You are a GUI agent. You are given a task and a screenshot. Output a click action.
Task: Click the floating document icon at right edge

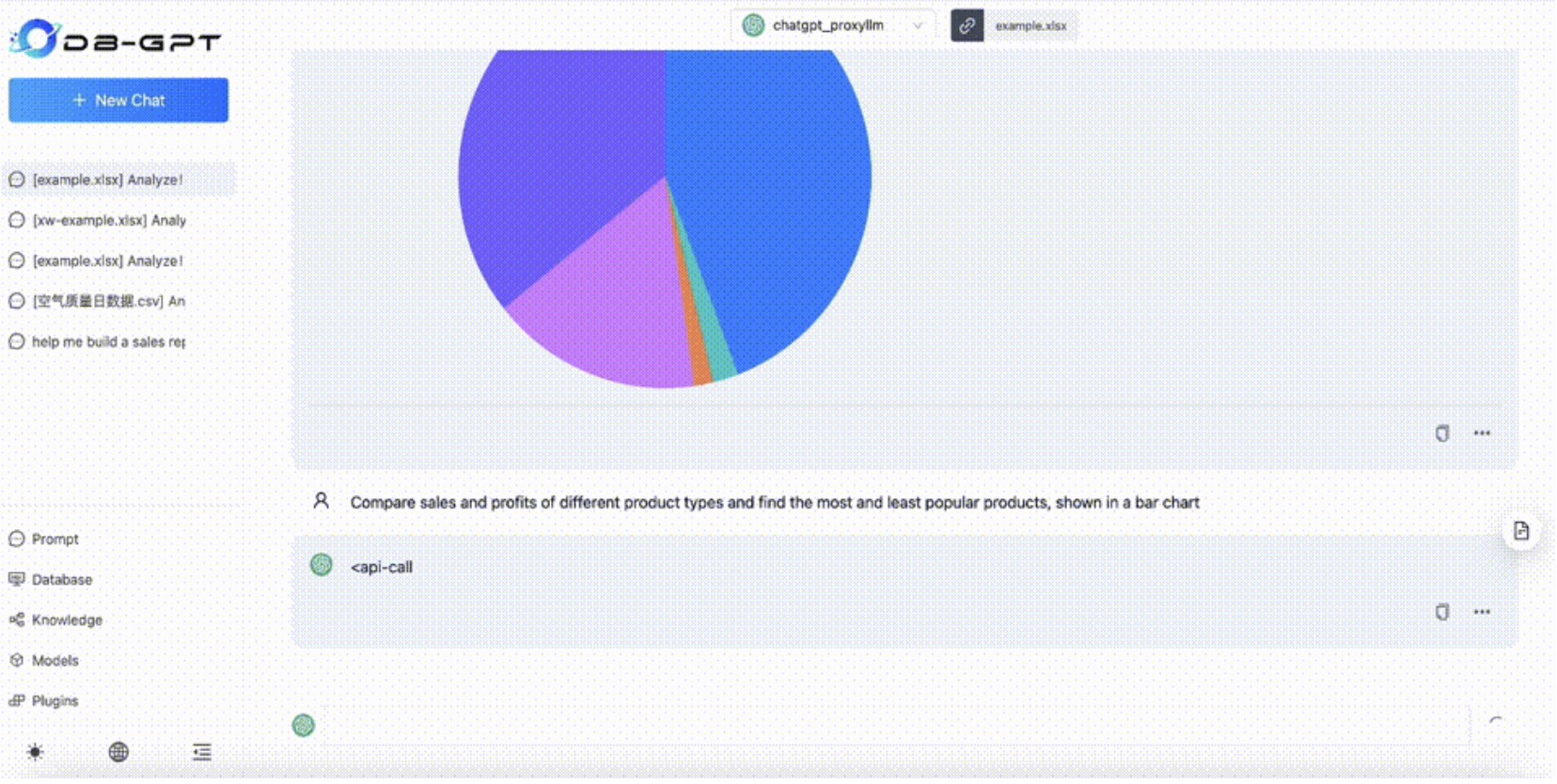click(1520, 531)
